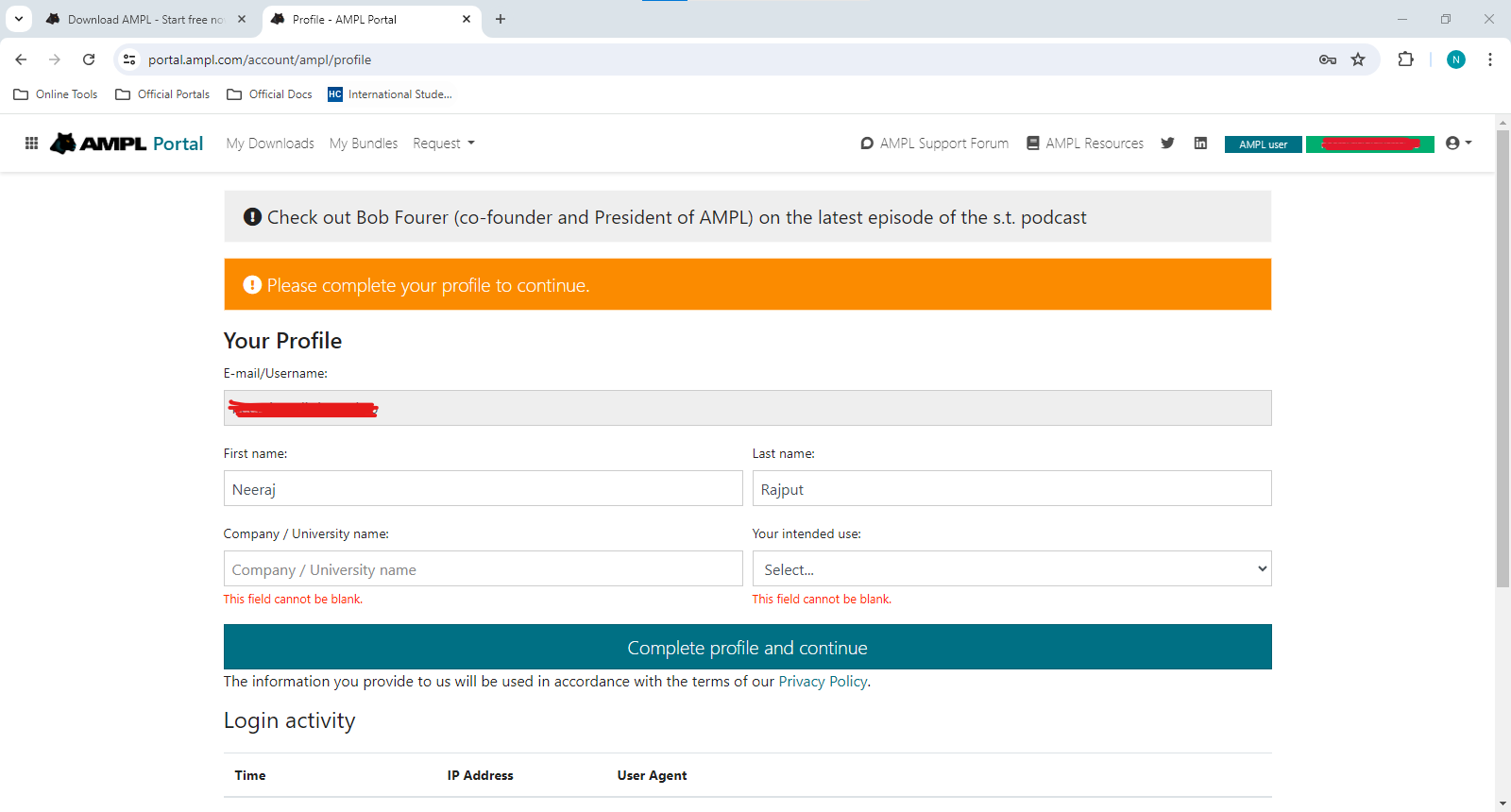This screenshot has width=1511, height=812.
Task: Open saved passwords key icon
Action: pos(1327,59)
